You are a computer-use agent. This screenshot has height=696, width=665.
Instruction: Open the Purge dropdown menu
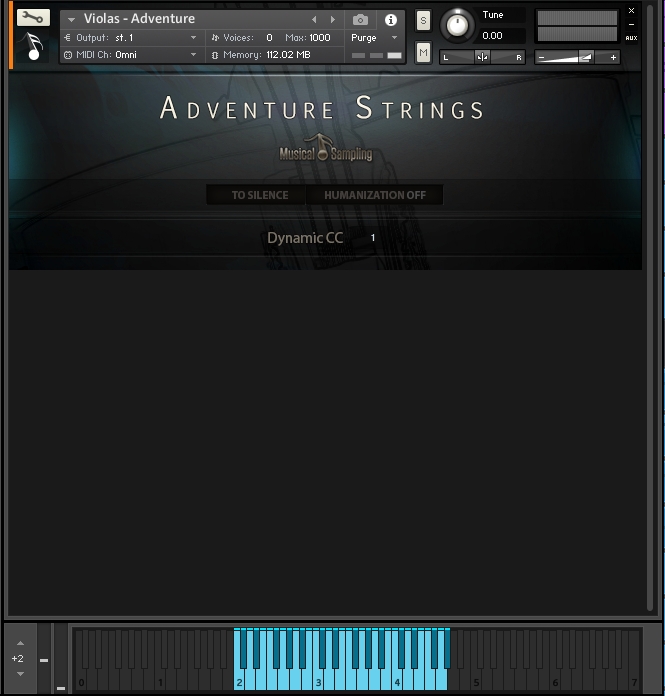pos(374,38)
